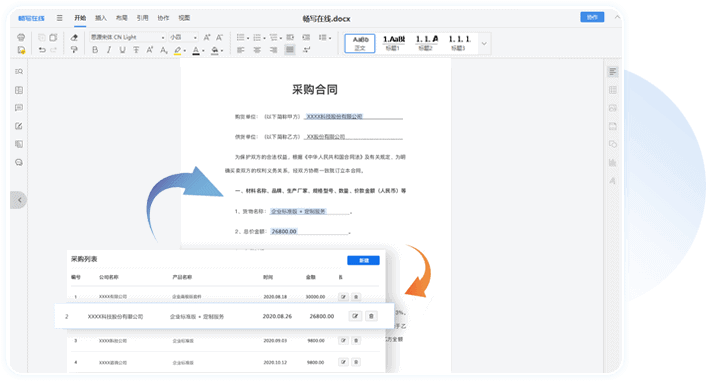Center align text

(257, 50)
